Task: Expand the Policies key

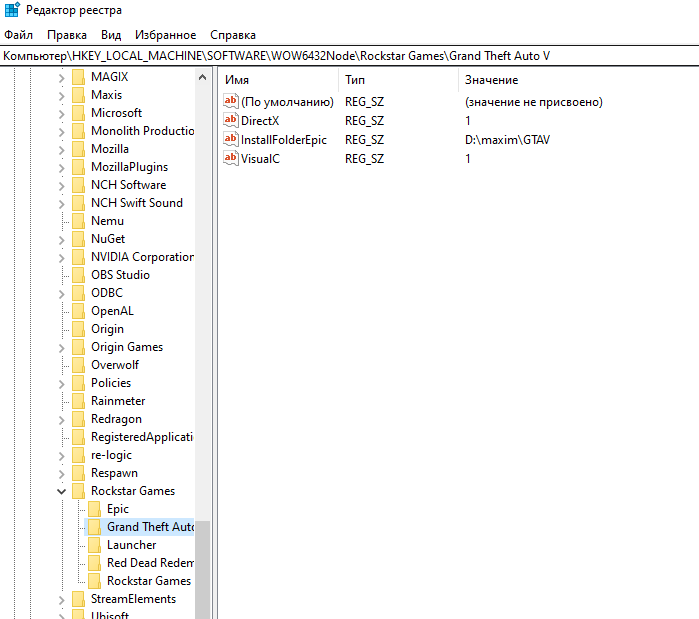Action: (62, 384)
